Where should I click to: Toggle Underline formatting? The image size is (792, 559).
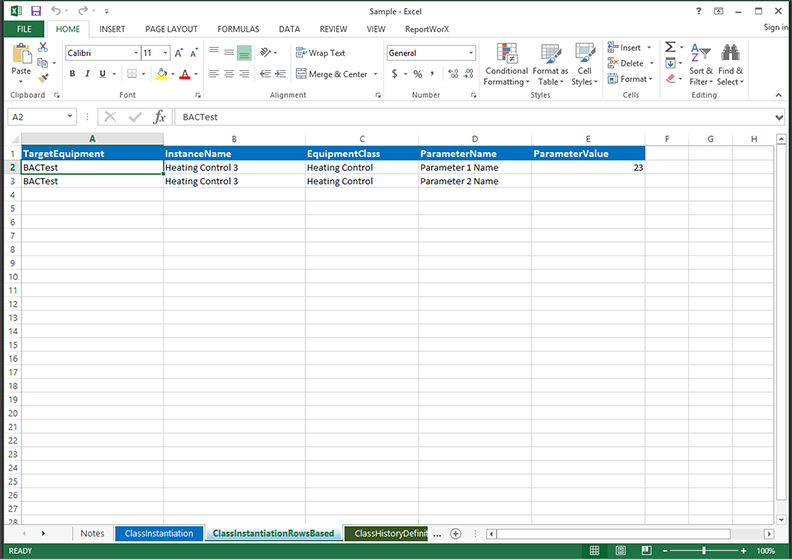pyautogui.click(x=102, y=74)
